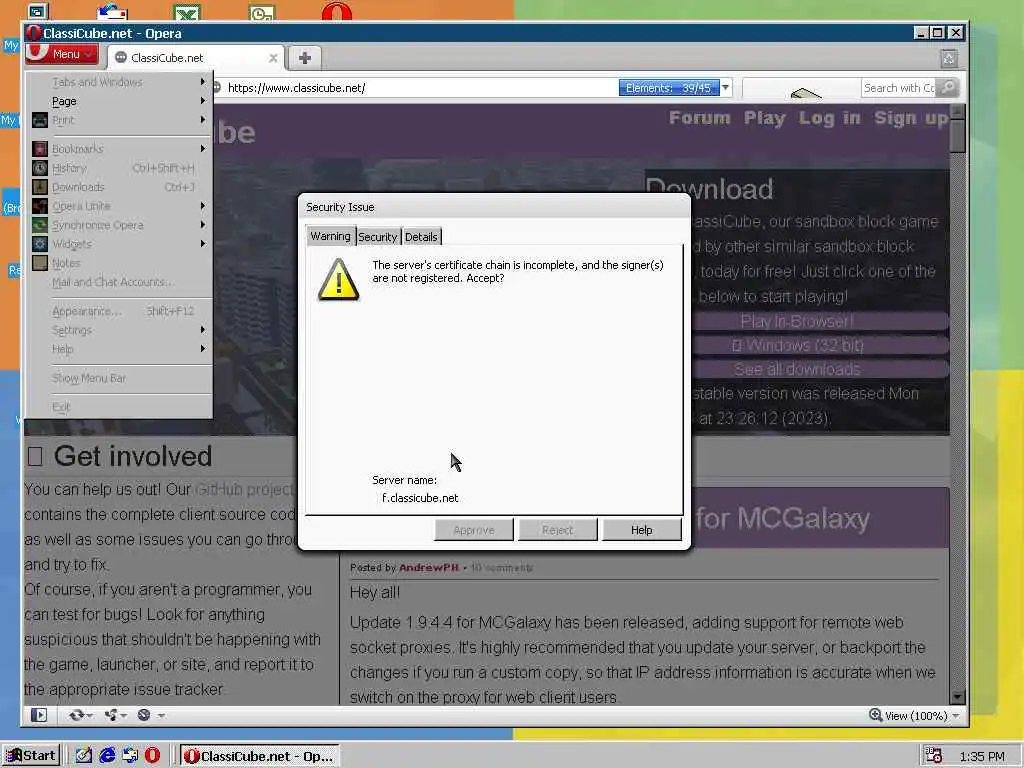Select Exit from the Opera menu
This screenshot has width=1024, height=768.
pyautogui.click(x=120, y=407)
